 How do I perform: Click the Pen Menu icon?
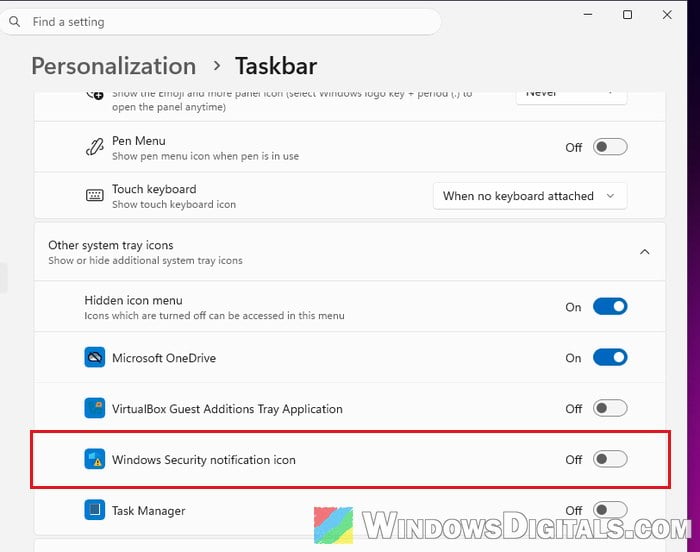95,147
